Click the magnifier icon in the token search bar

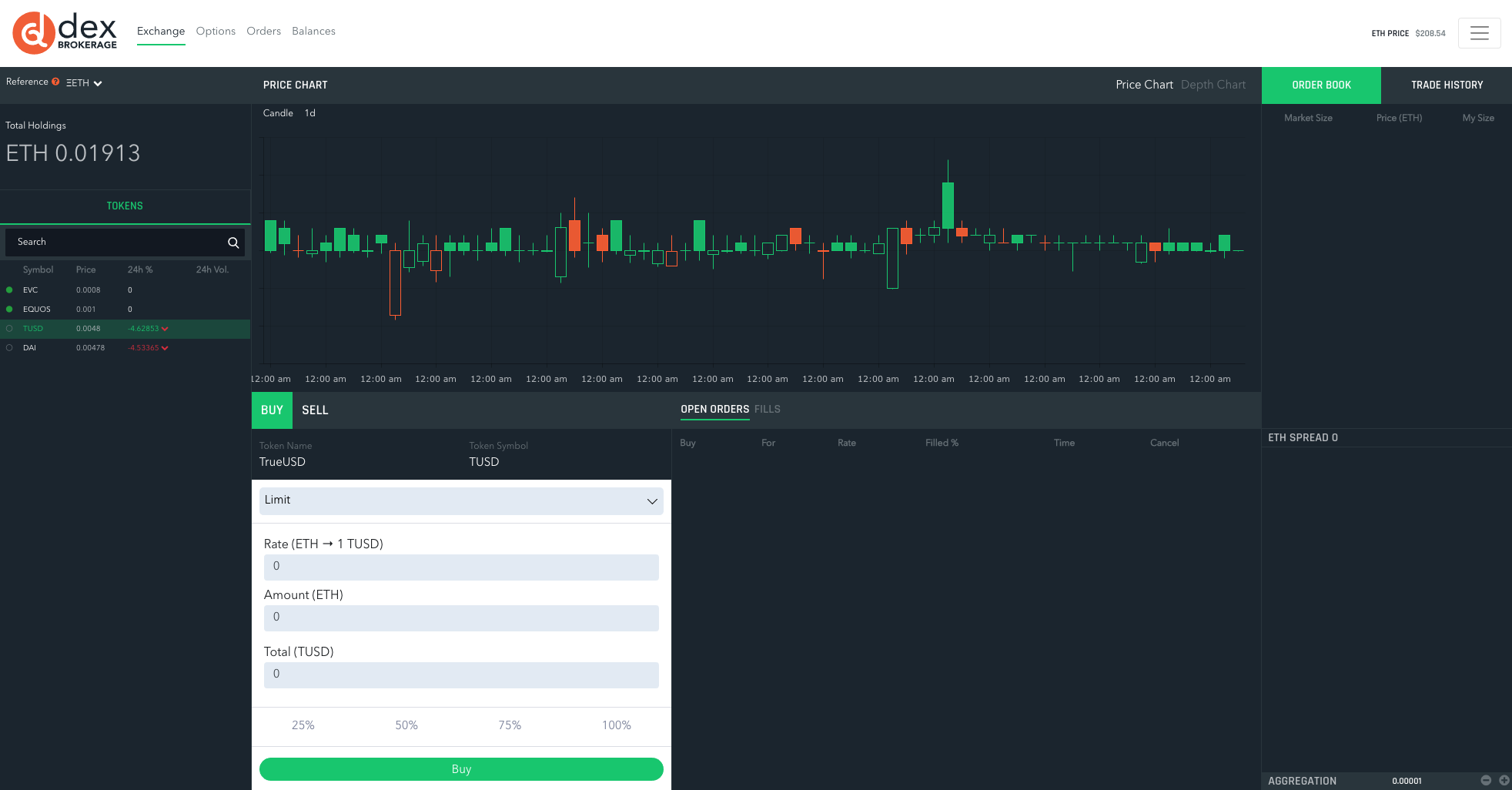click(x=233, y=242)
